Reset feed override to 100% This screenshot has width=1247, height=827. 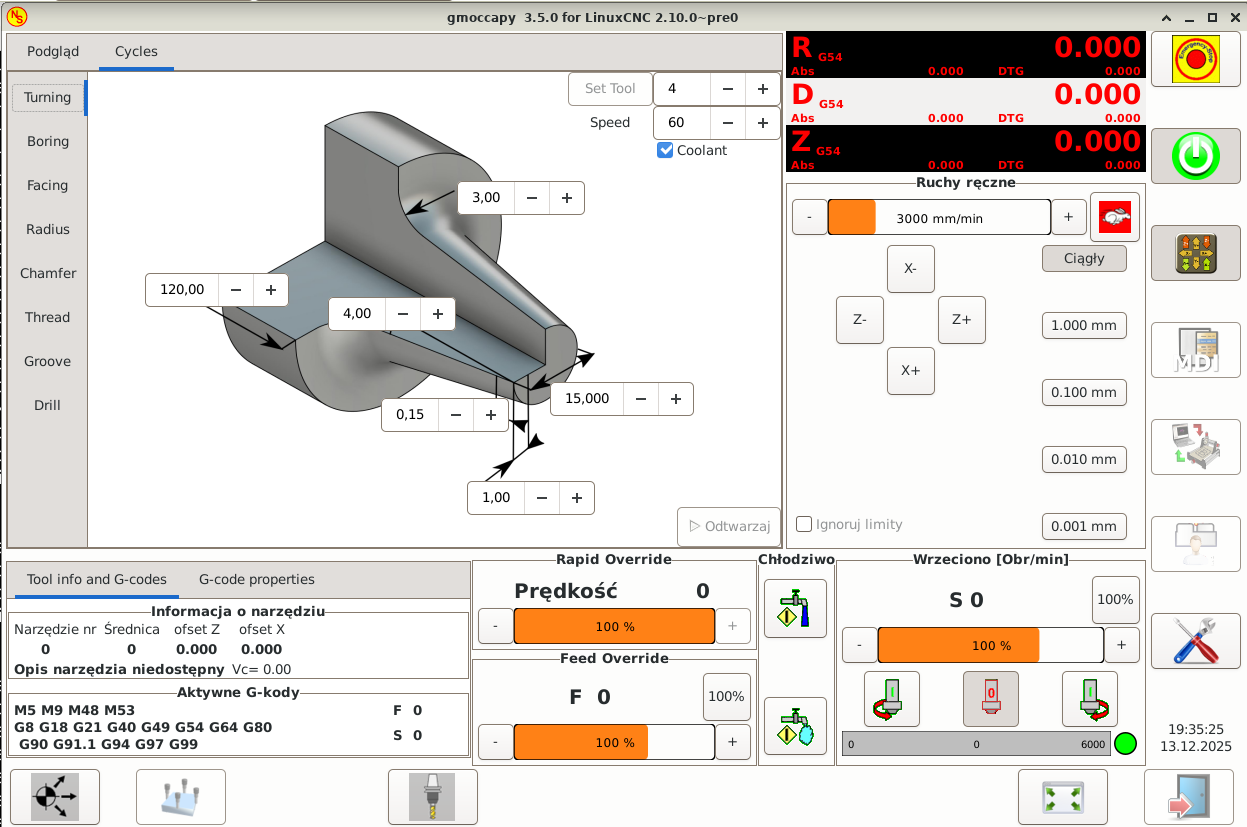tap(726, 697)
